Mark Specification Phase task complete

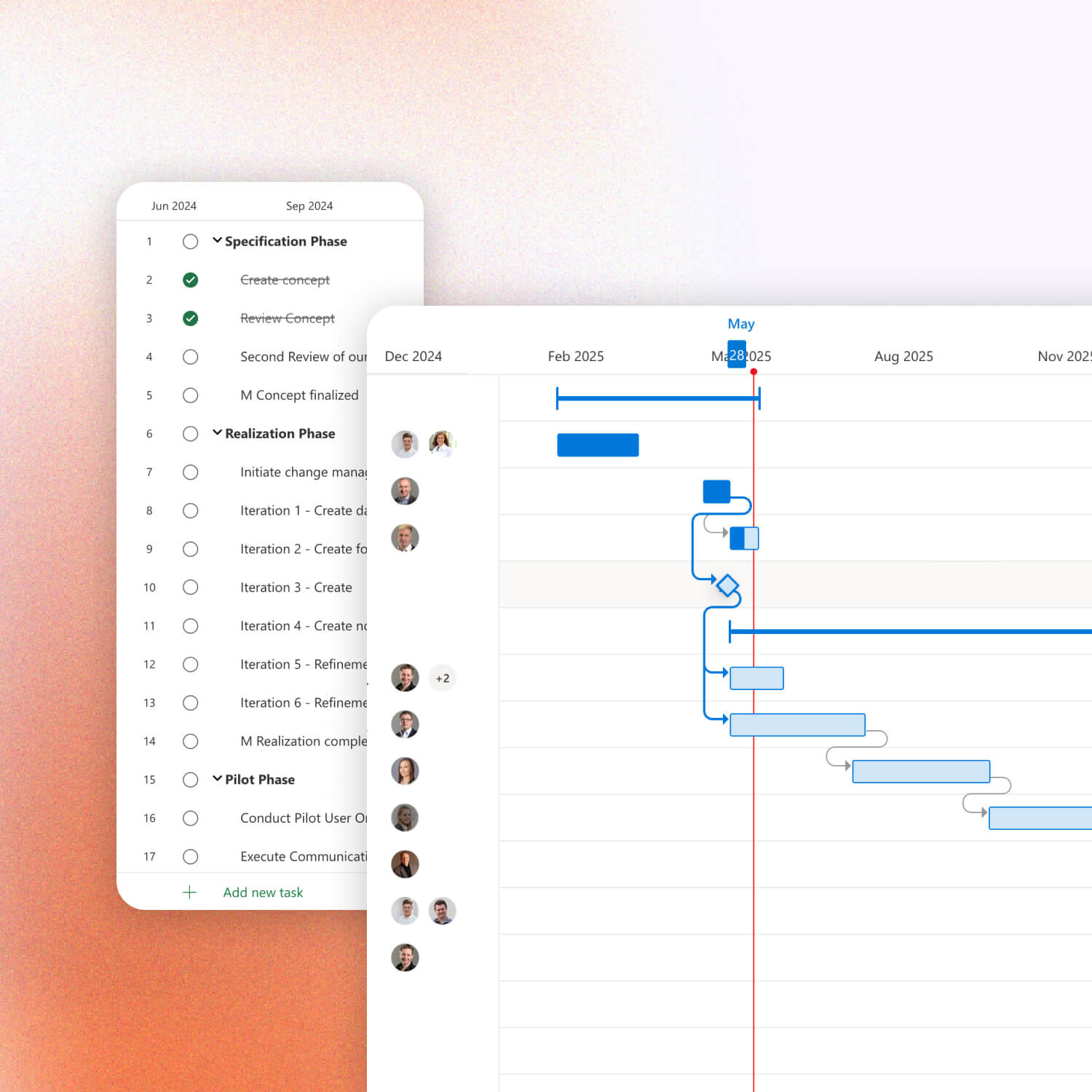coord(190,242)
